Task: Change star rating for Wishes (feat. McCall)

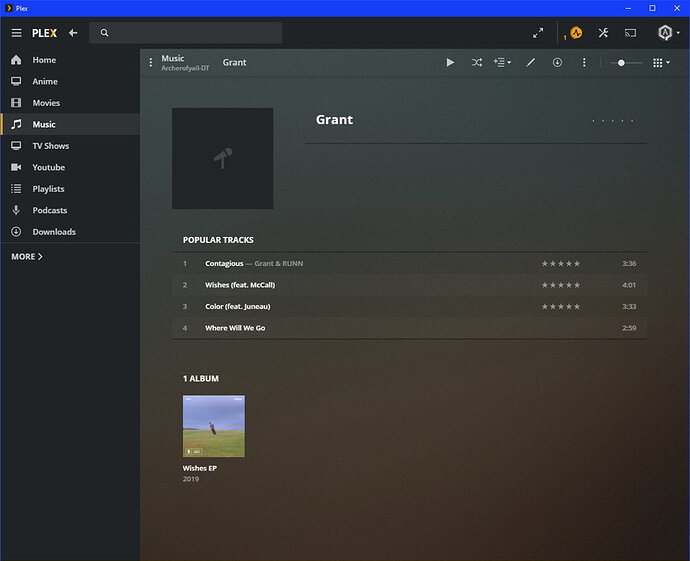Action: (561, 285)
